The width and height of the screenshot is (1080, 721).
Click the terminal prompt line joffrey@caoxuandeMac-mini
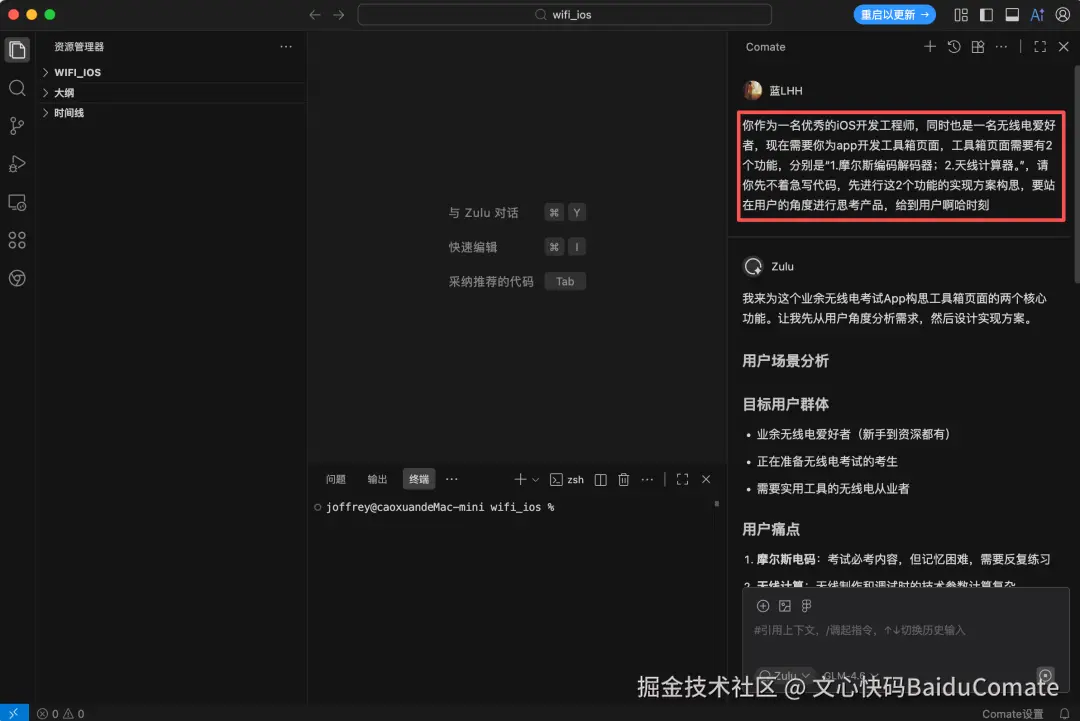click(440, 508)
